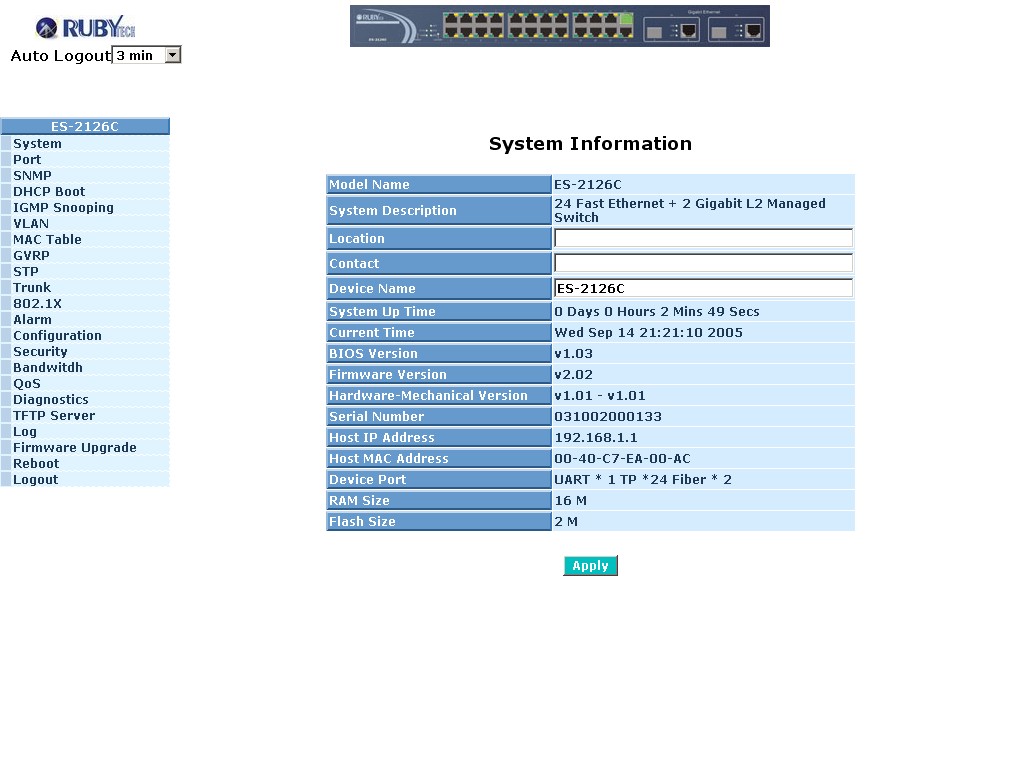This screenshot has height=768, width=1024.
Task: Open the Configuration menu
Action: point(57,336)
